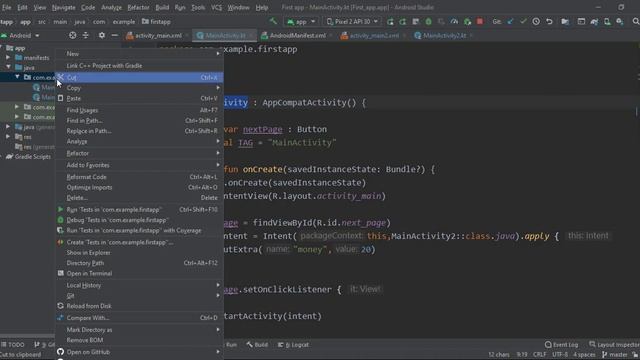
Task: Open the Android project view dropdown
Action: pyautogui.click(x=20, y=36)
